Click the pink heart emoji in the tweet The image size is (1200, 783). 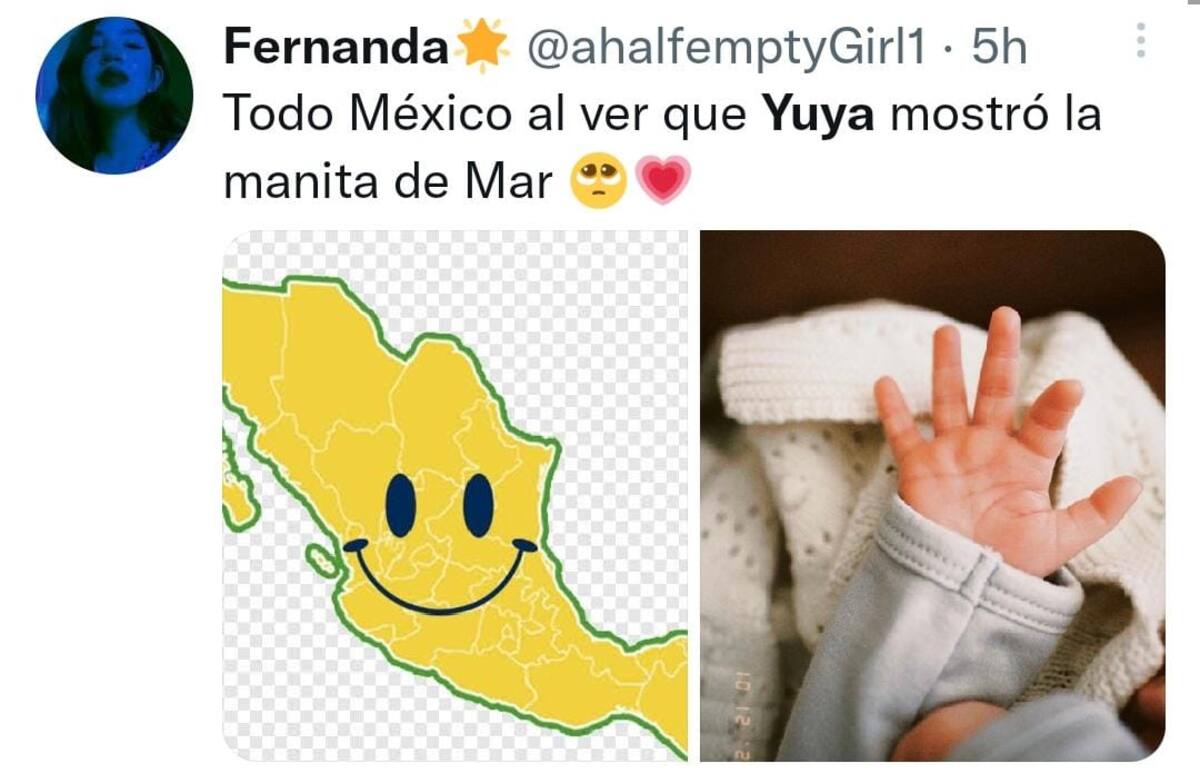point(663,182)
